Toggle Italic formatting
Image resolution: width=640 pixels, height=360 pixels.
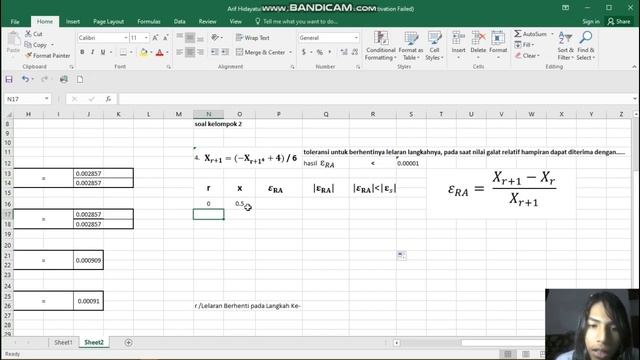(x=92, y=52)
